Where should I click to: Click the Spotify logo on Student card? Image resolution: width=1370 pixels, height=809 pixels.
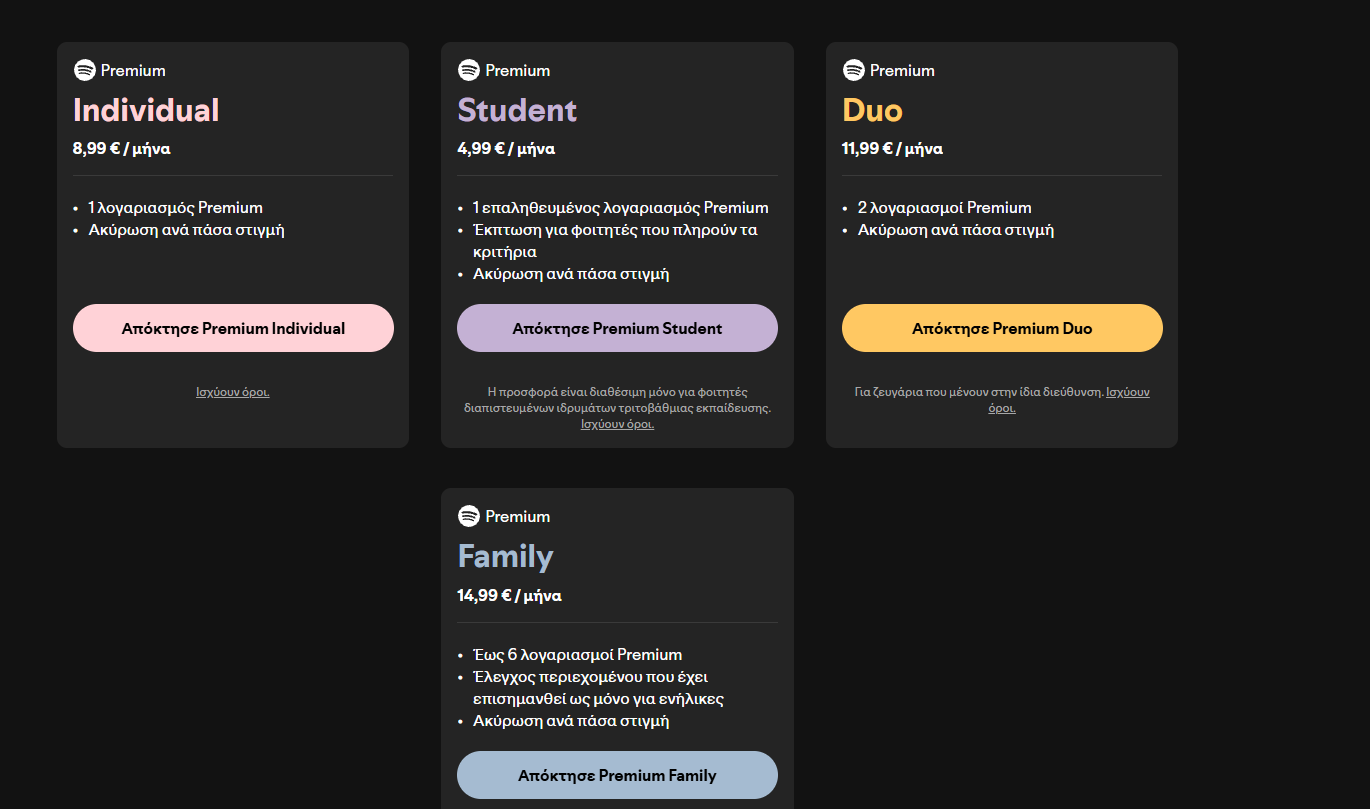469,70
